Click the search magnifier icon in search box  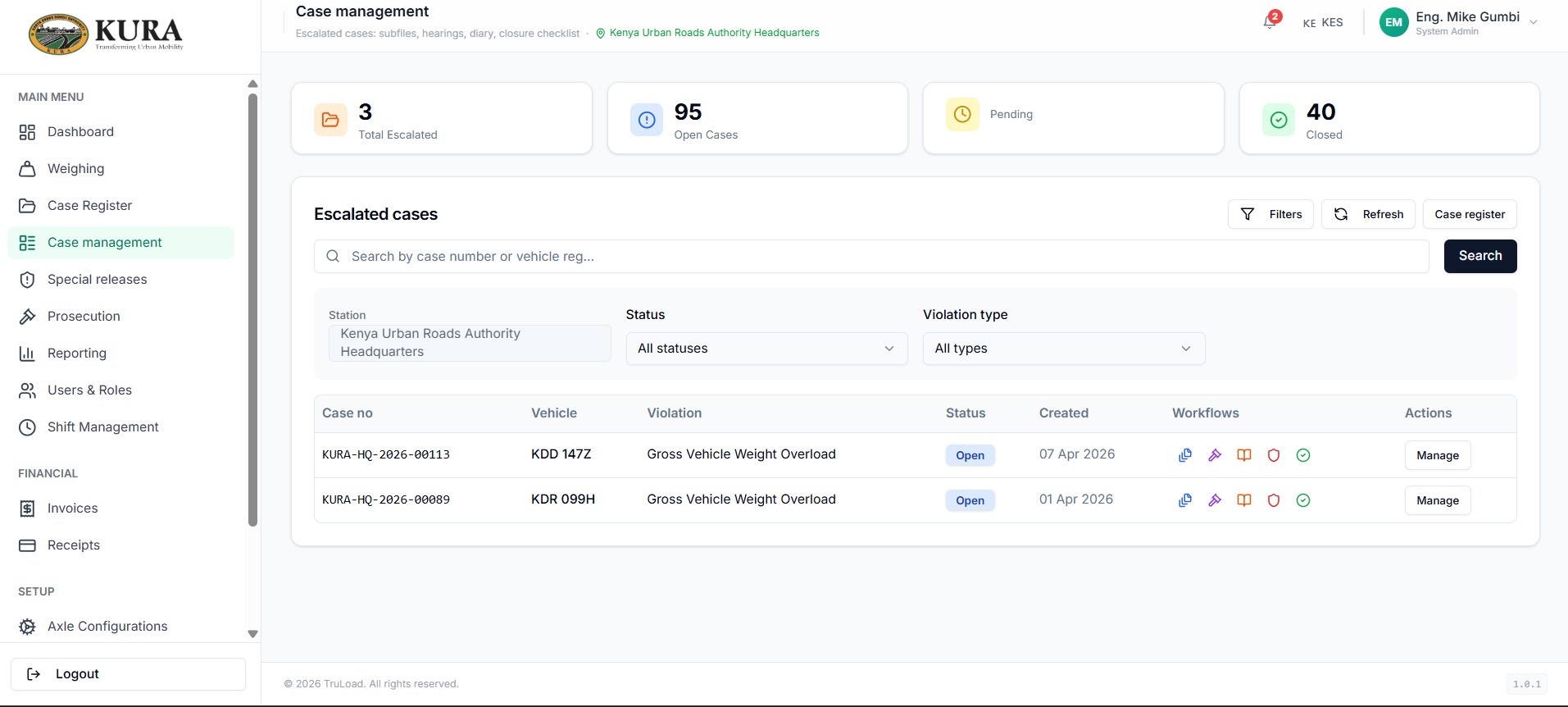pyautogui.click(x=333, y=256)
